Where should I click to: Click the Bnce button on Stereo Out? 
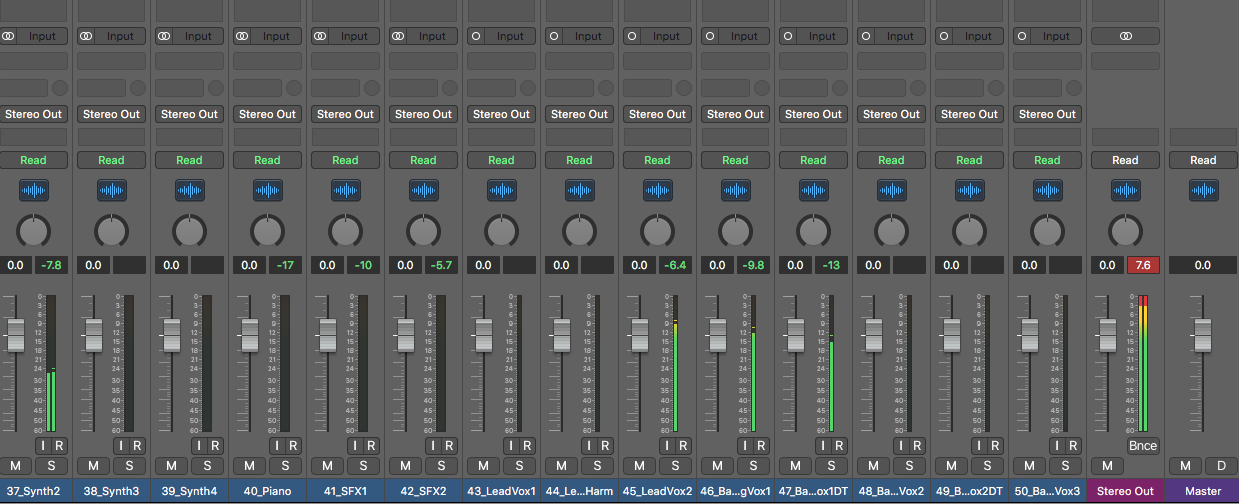1143,445
